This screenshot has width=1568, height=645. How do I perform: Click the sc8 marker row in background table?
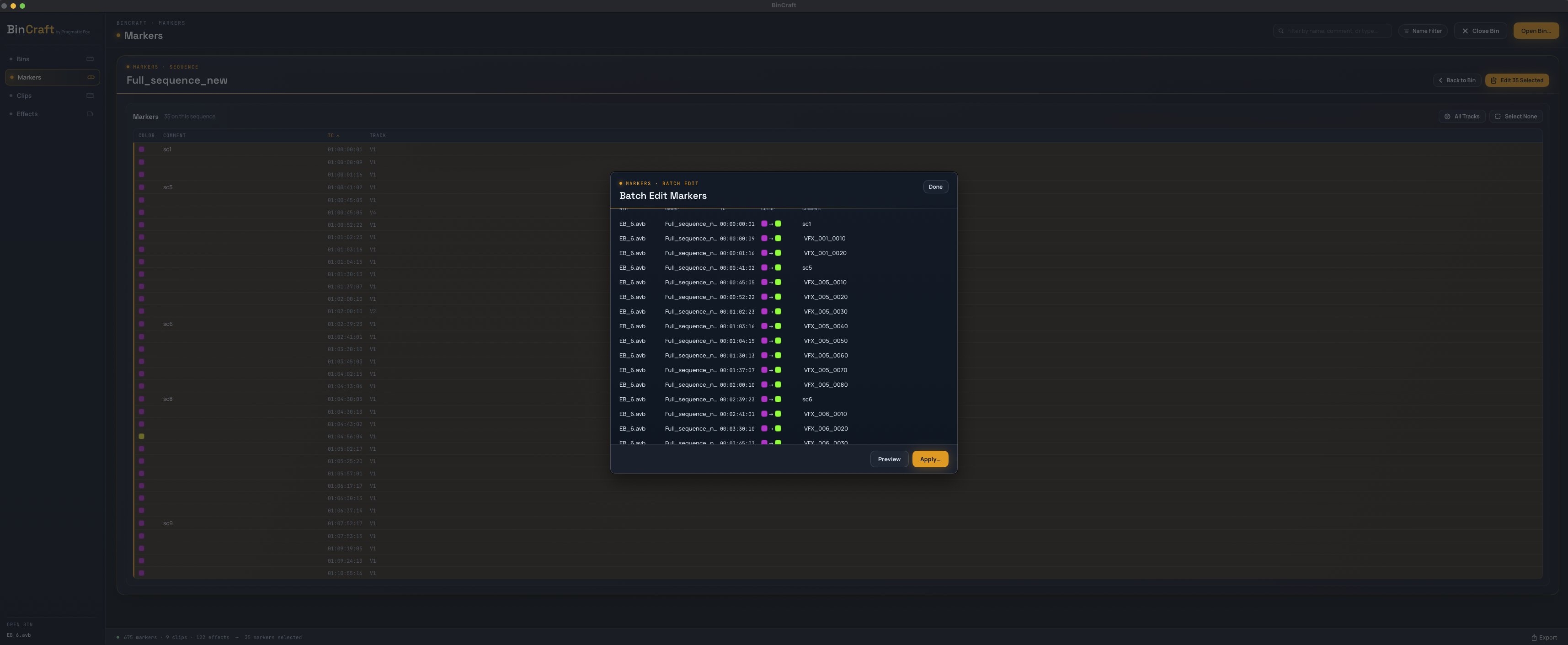click(x=837, y=399)
